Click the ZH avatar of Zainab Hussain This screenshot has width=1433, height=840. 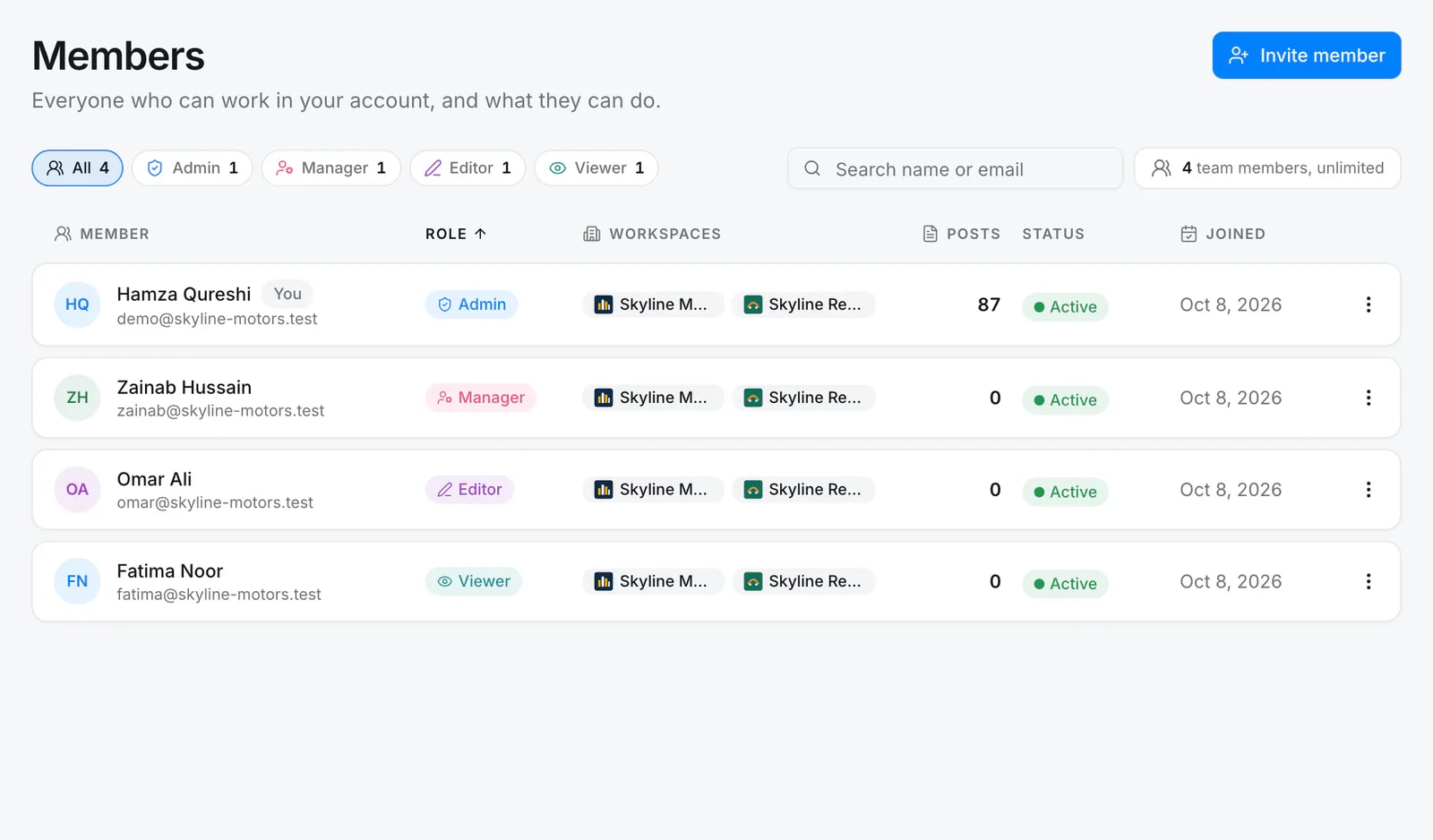[77, 398]
